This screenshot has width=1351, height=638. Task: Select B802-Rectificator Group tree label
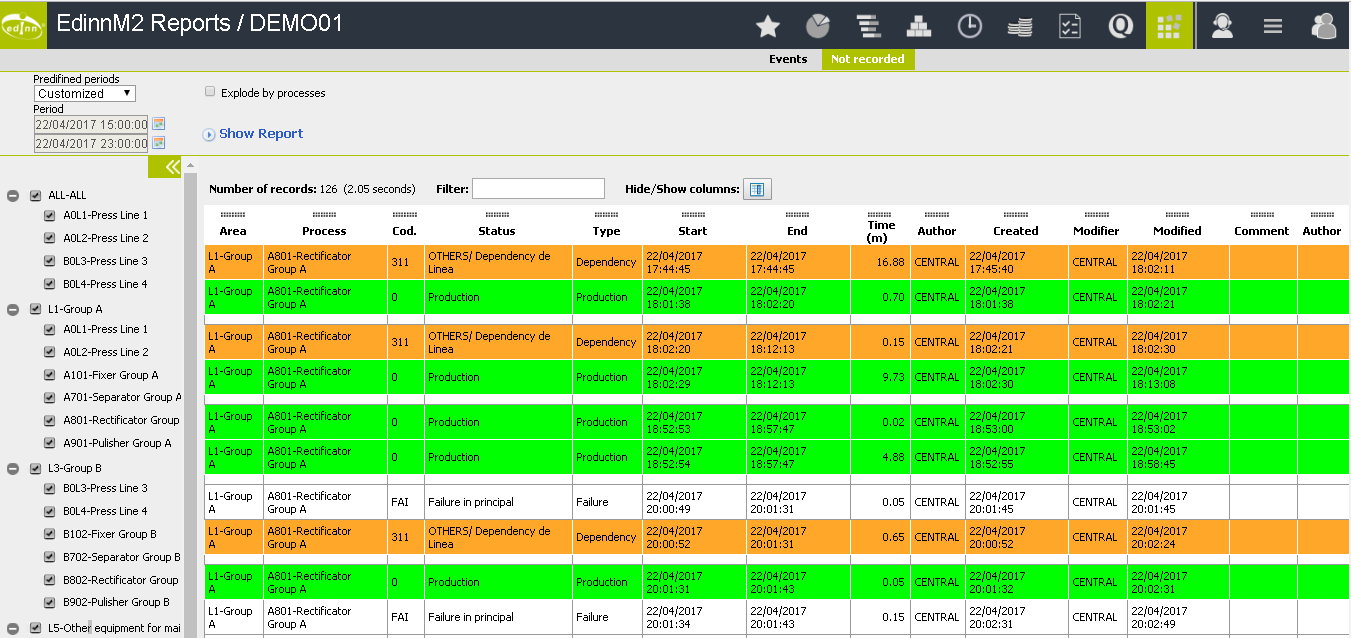point(121,580)
